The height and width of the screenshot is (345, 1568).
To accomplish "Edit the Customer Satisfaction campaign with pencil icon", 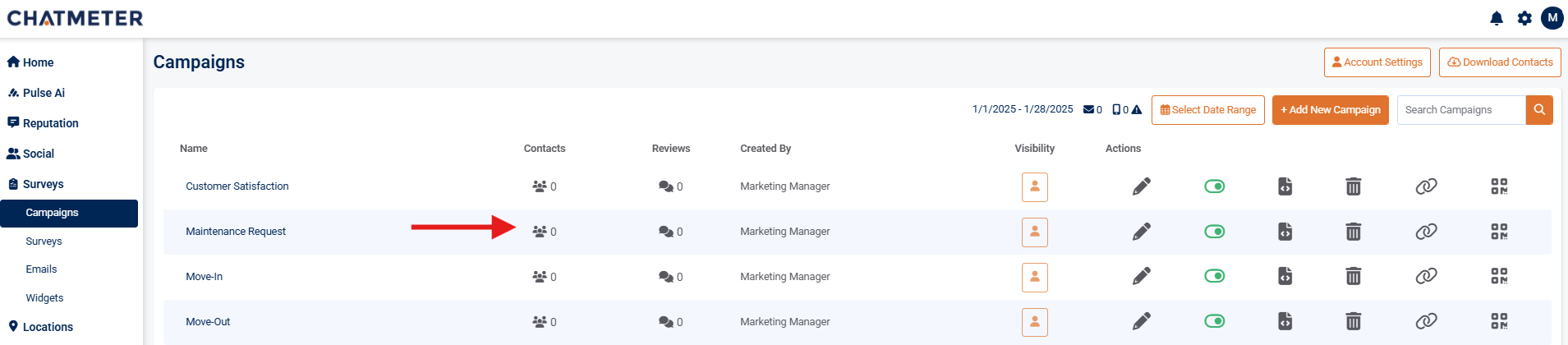I will pyautogui.click(x=1141, y=186).
